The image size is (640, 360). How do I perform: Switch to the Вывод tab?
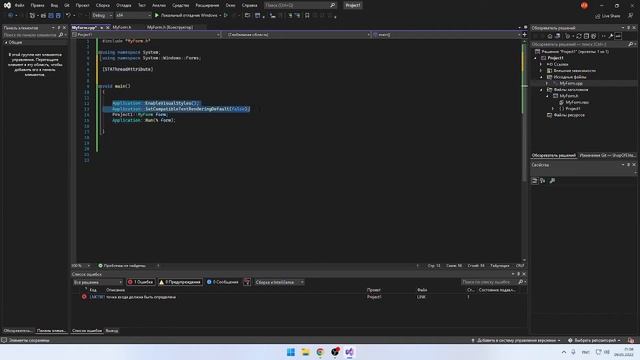tap(111, 331)
